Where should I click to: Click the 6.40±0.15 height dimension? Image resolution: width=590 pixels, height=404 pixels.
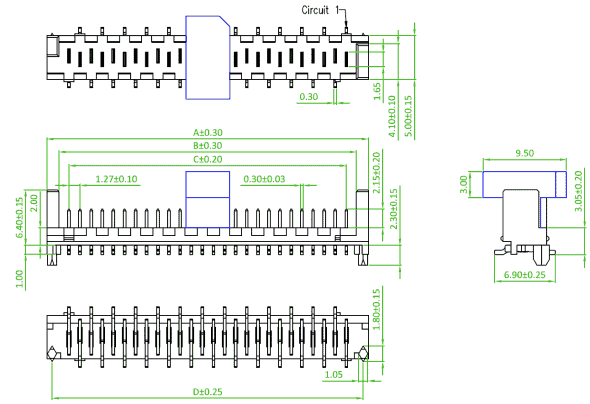click(x=19, y=218)
